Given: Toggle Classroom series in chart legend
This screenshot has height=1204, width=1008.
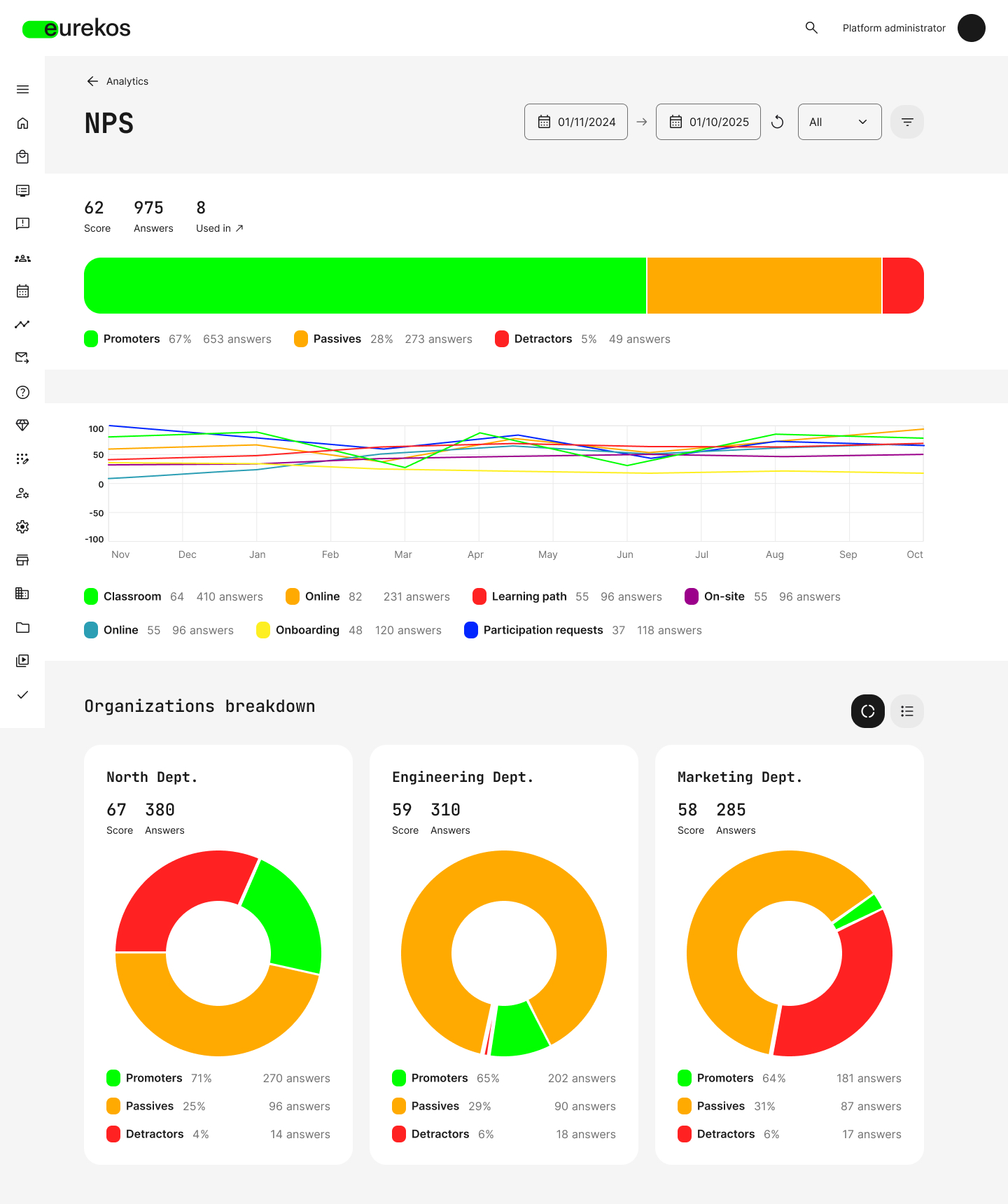Looking at the screenshot, I should (174, 596).
